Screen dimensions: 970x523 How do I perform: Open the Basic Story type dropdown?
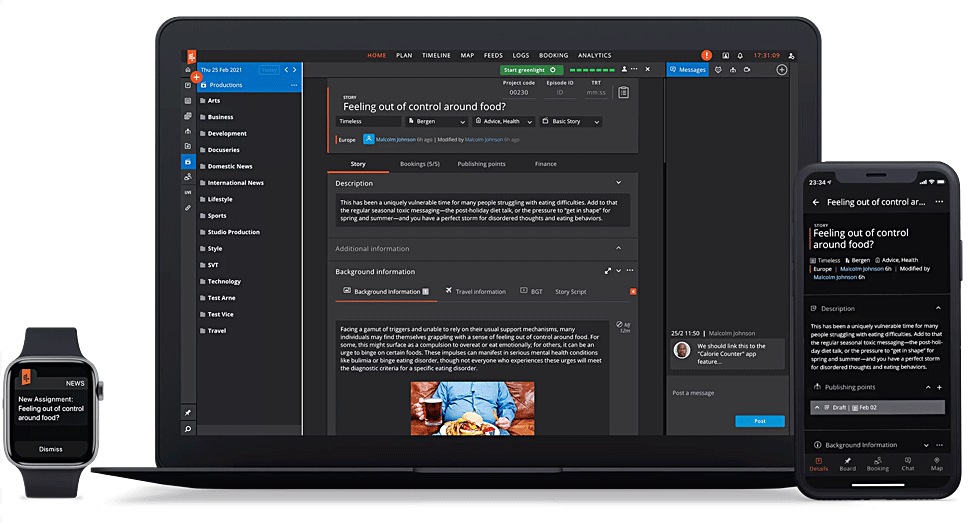click(x=571, y=121)
